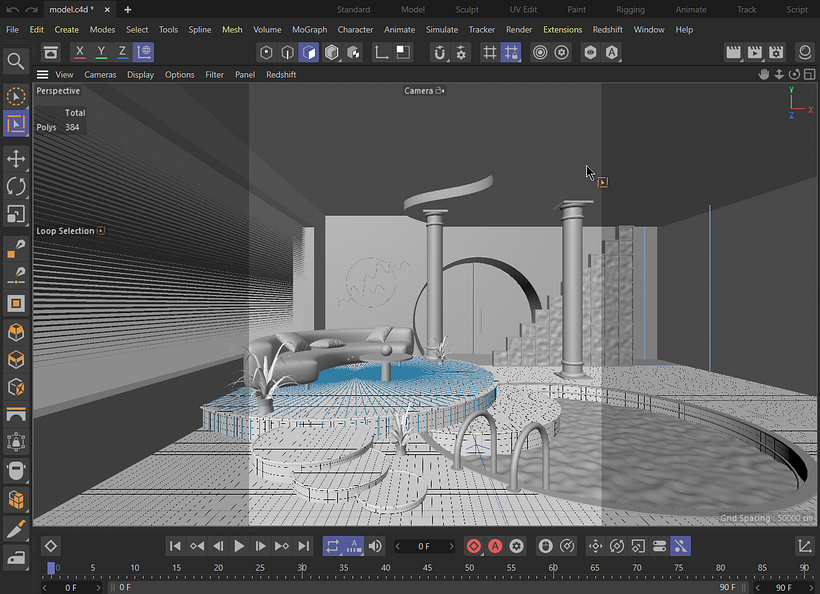This screenshot has width=820, height=594.
Task: Pick the Knife cut tool
Action: 16,530
